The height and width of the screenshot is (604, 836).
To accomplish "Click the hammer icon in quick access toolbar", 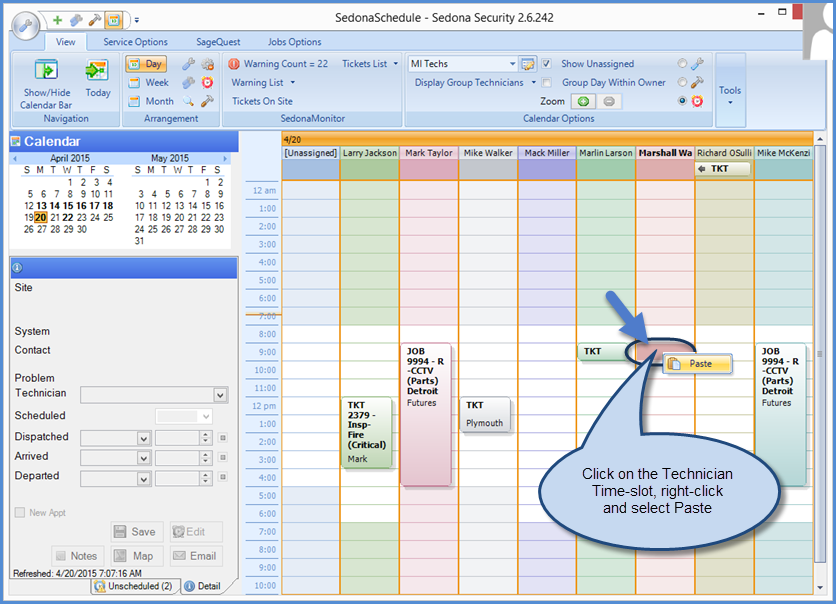I will [94, 20].
